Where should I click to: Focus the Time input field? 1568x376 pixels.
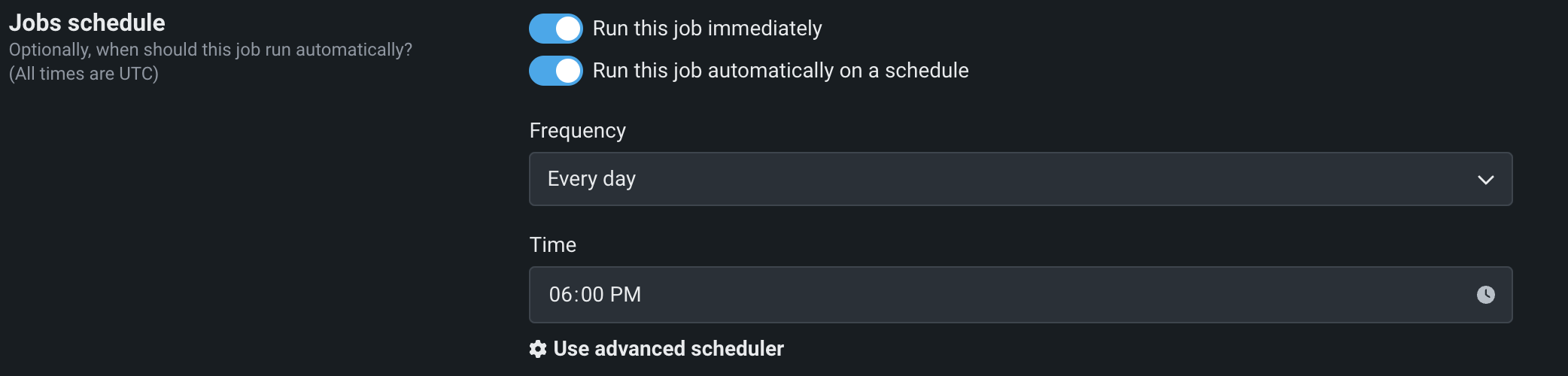pyautogui.click(x=978, y=295)
